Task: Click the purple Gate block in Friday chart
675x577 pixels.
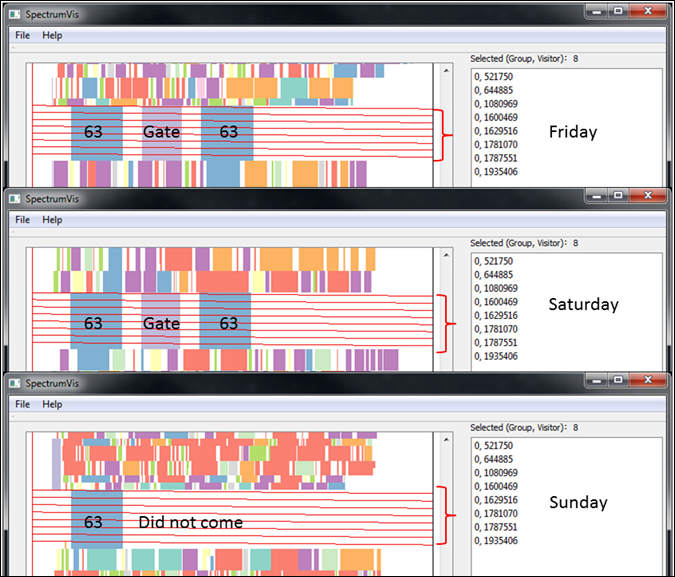Action: pyautogui.click(x=160, y=132)
